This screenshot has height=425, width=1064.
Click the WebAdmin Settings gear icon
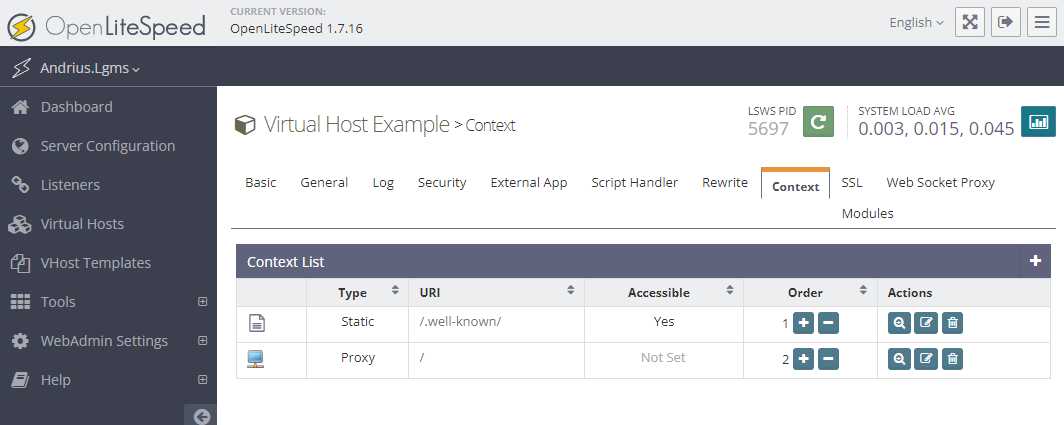[x=20, y=341]
